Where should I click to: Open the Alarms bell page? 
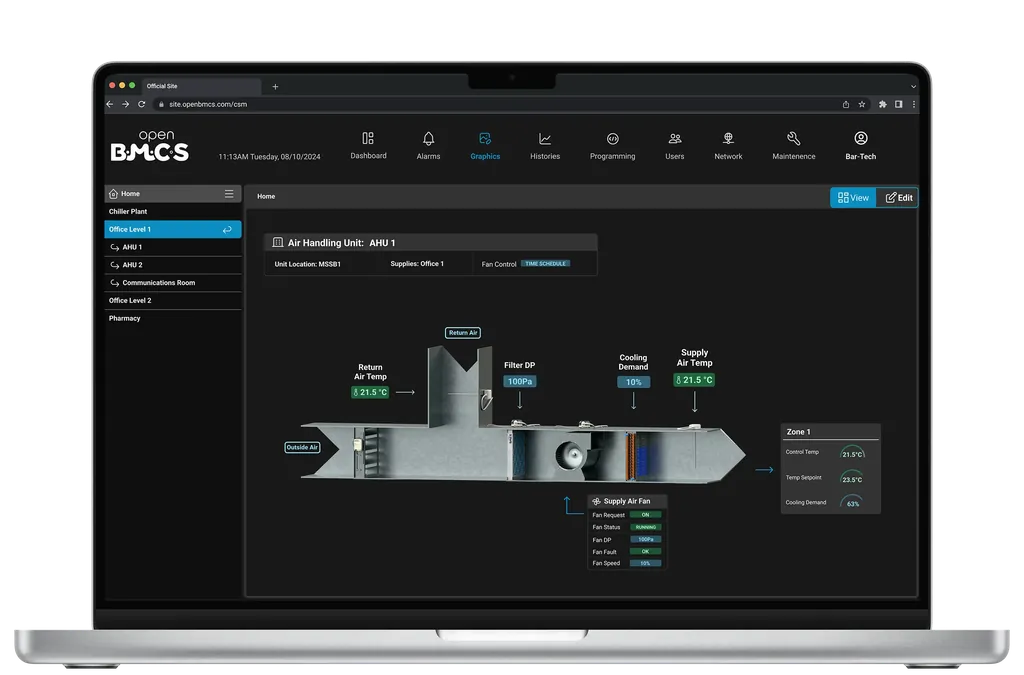[428, 146]
